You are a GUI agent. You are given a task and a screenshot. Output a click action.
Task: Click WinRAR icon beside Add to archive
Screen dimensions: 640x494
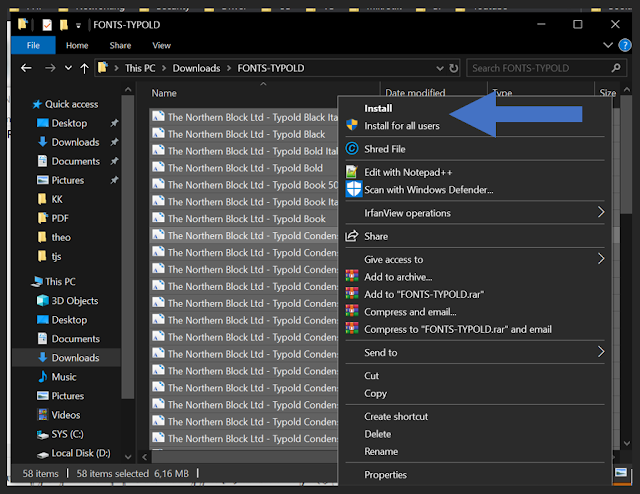(352, 276)
